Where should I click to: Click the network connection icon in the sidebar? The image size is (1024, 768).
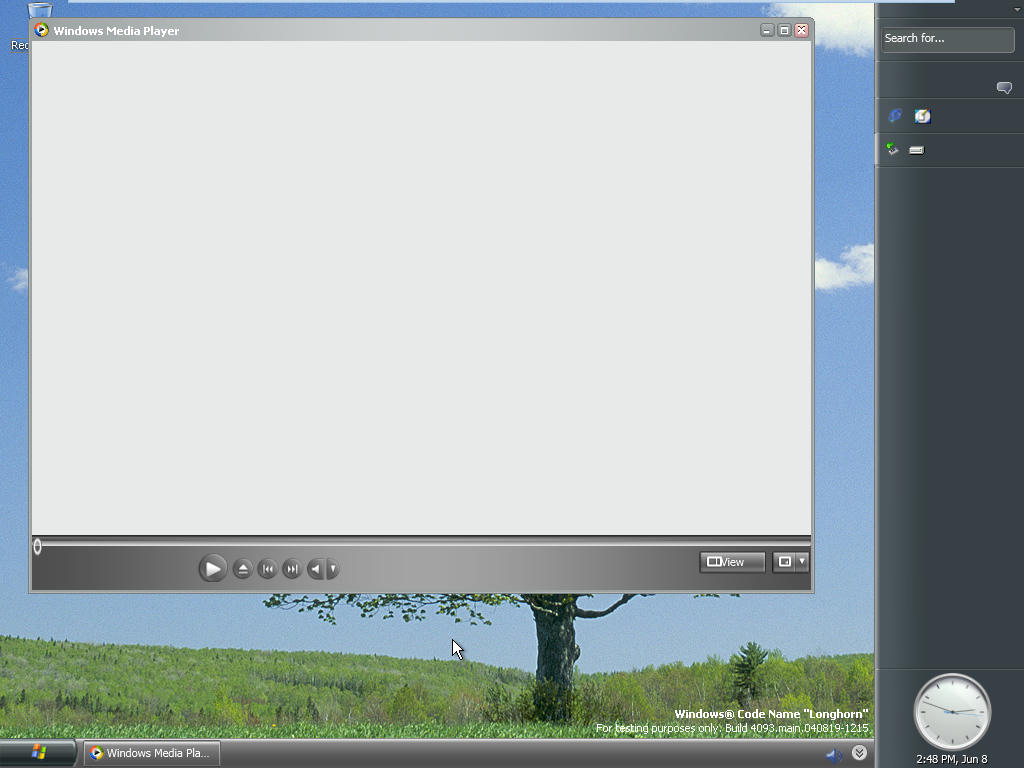tap(892, 150)
